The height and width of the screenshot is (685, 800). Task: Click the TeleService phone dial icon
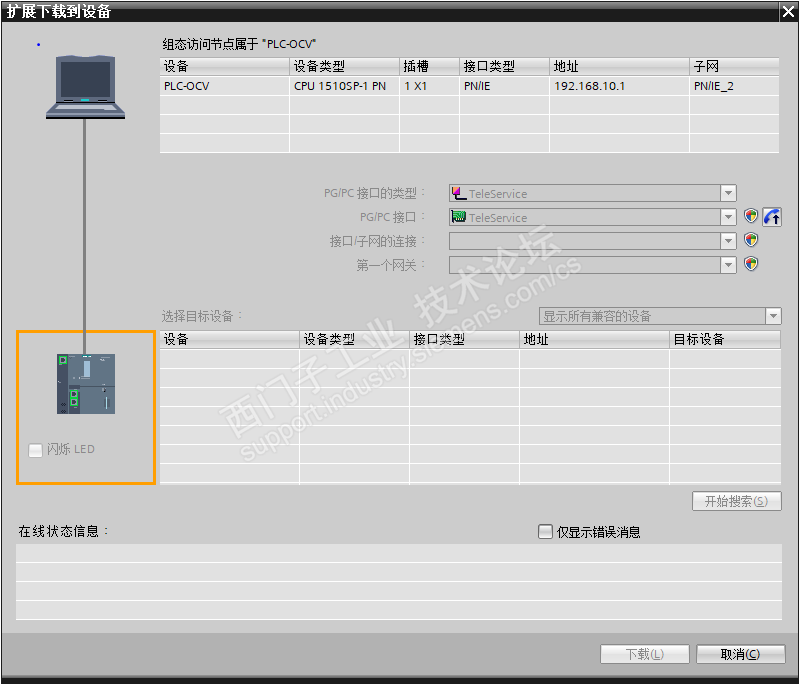772,217
